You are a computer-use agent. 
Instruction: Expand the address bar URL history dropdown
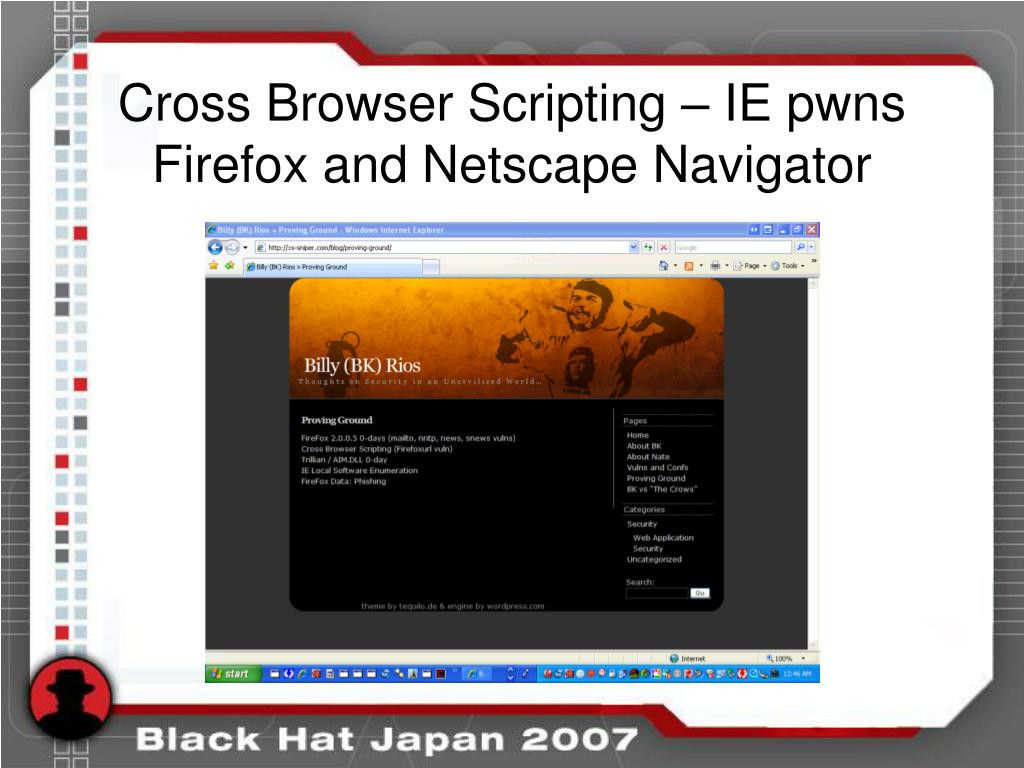633,248
